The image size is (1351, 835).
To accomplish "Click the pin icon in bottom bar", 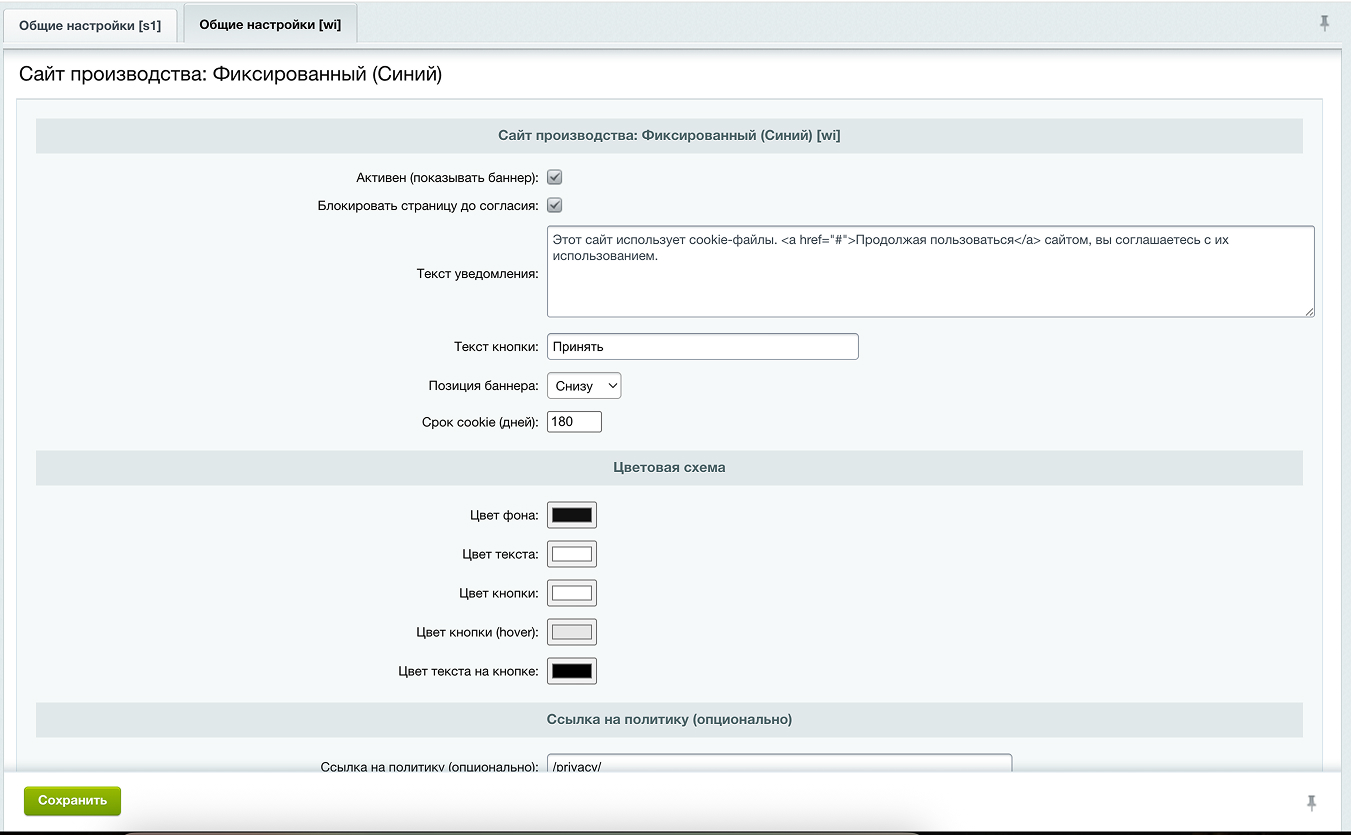I will pos(1311,802).
